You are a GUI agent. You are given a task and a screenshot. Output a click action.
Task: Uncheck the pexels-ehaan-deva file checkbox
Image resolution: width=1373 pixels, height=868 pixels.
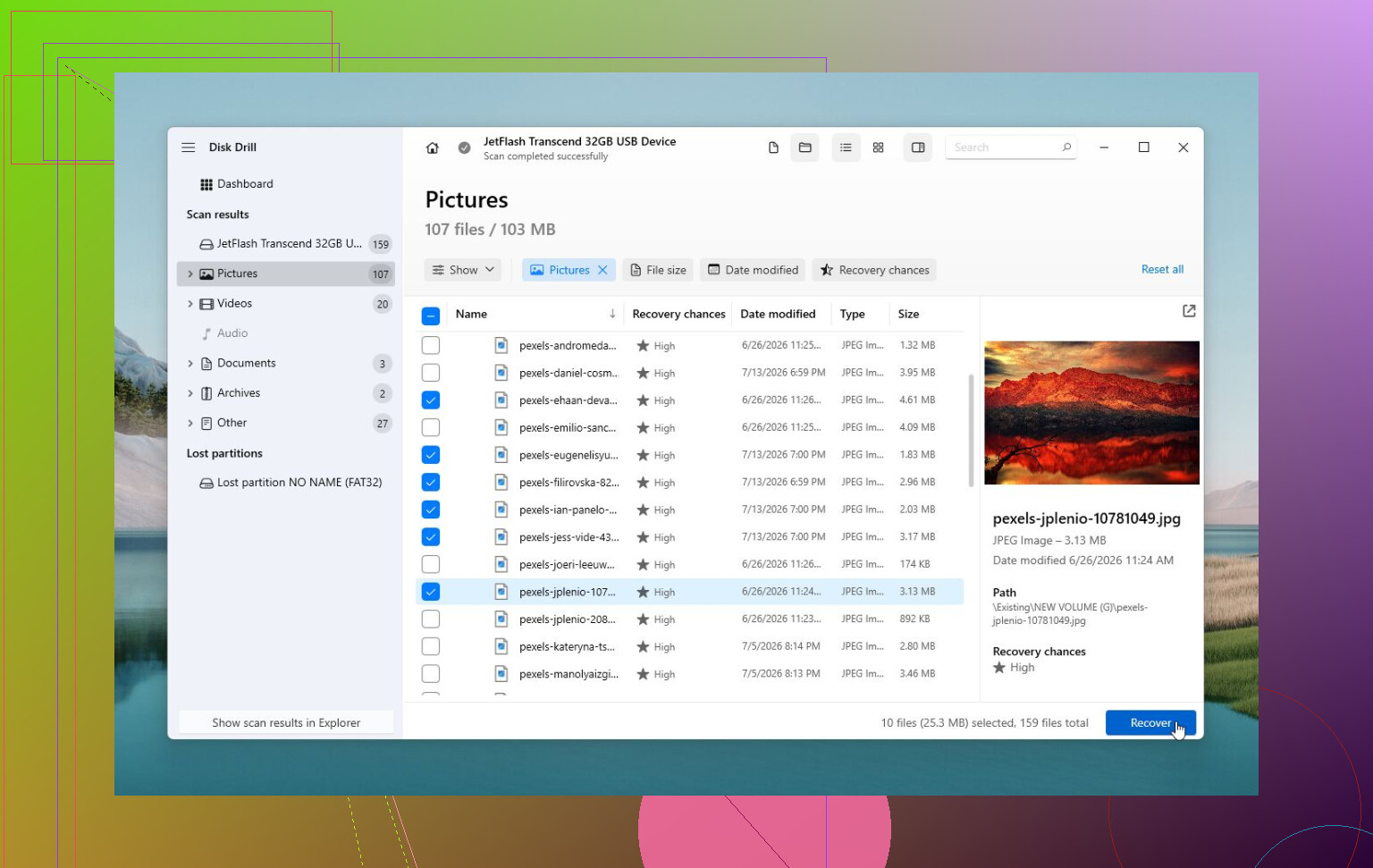[x=431, y=400]
